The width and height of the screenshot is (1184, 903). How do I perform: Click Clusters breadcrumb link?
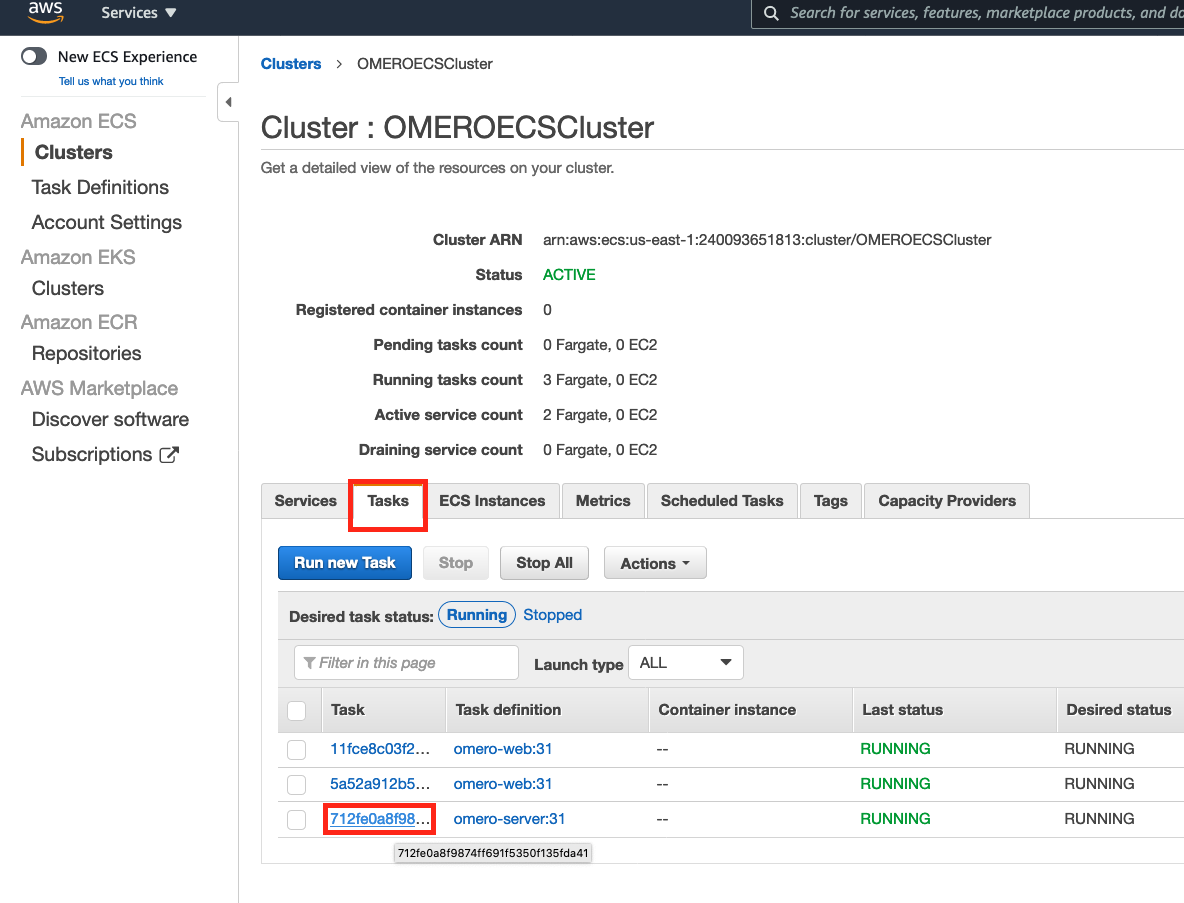pyautogui.click(x=291, y=64)
